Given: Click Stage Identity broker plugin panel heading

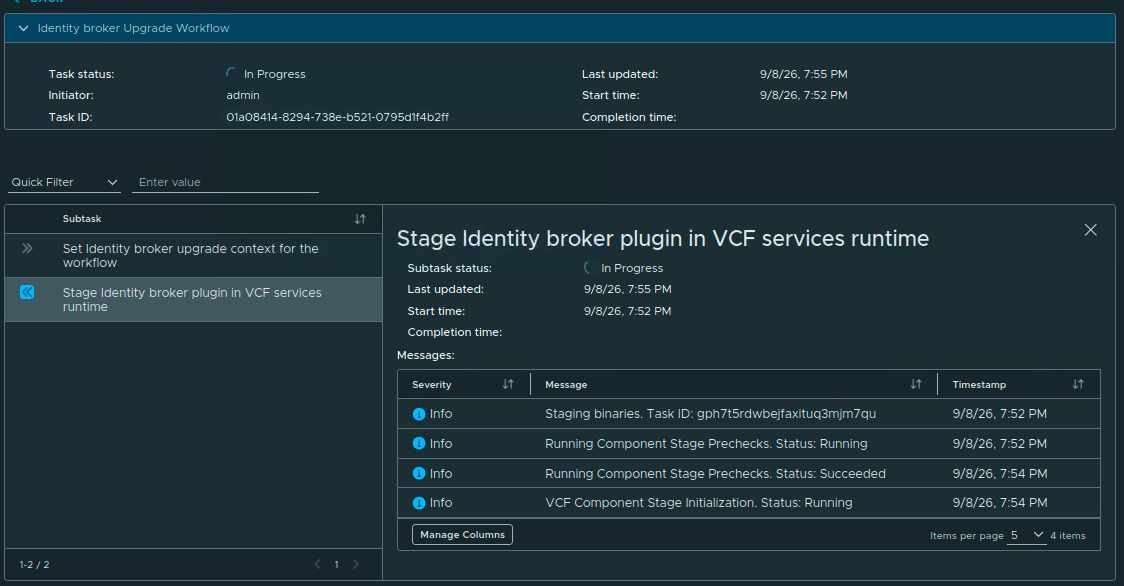Looking at the screenshot, I should (x=663, y=238).
